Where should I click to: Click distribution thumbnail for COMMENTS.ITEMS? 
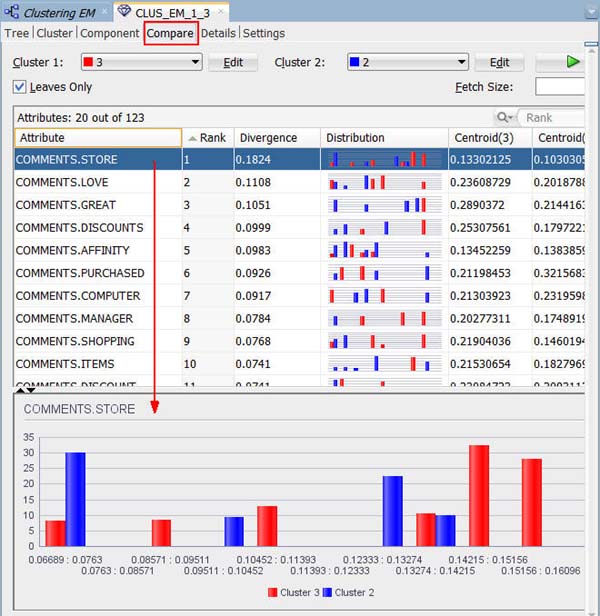(x=385, y=364)
